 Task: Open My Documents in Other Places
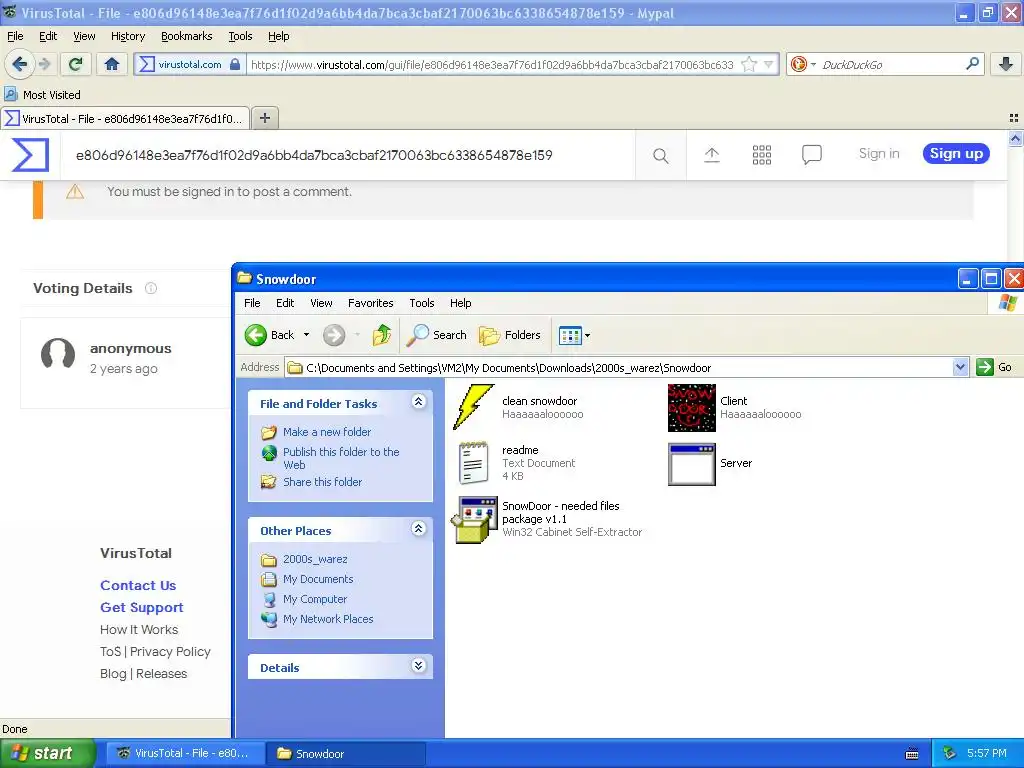tap(318, 579)
